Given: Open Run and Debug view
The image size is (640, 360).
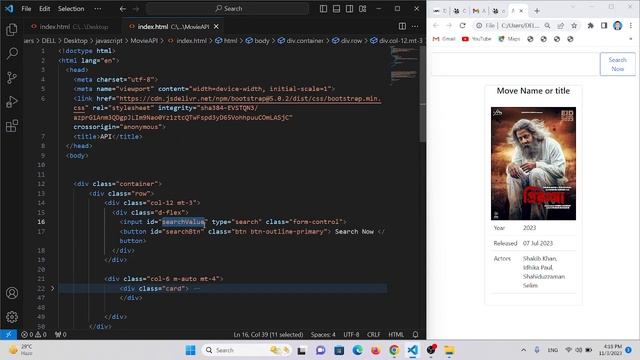Looking at the screenshot, I should [12, 102].
